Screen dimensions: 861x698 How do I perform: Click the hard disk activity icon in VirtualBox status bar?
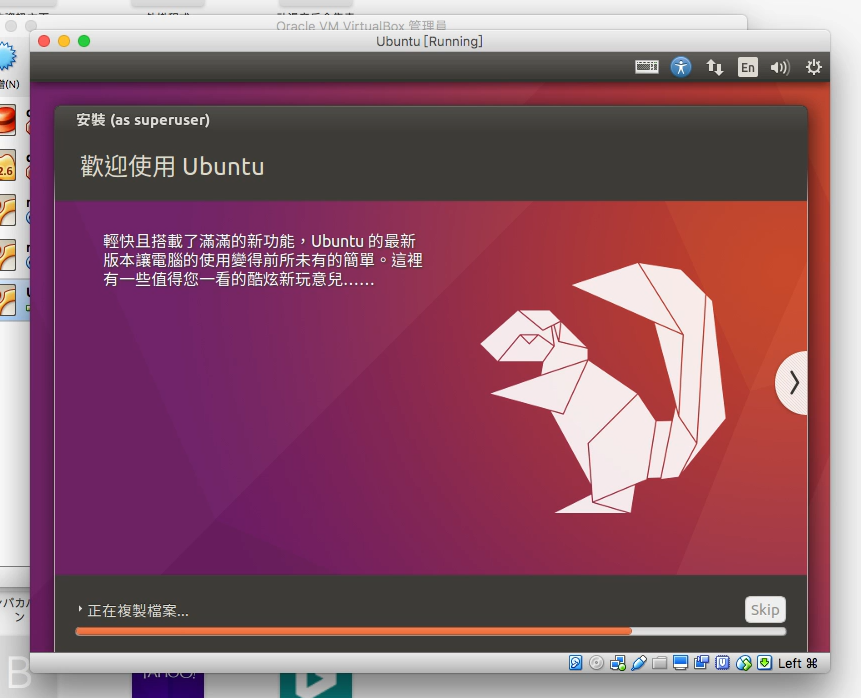click(x=575, y=663)
